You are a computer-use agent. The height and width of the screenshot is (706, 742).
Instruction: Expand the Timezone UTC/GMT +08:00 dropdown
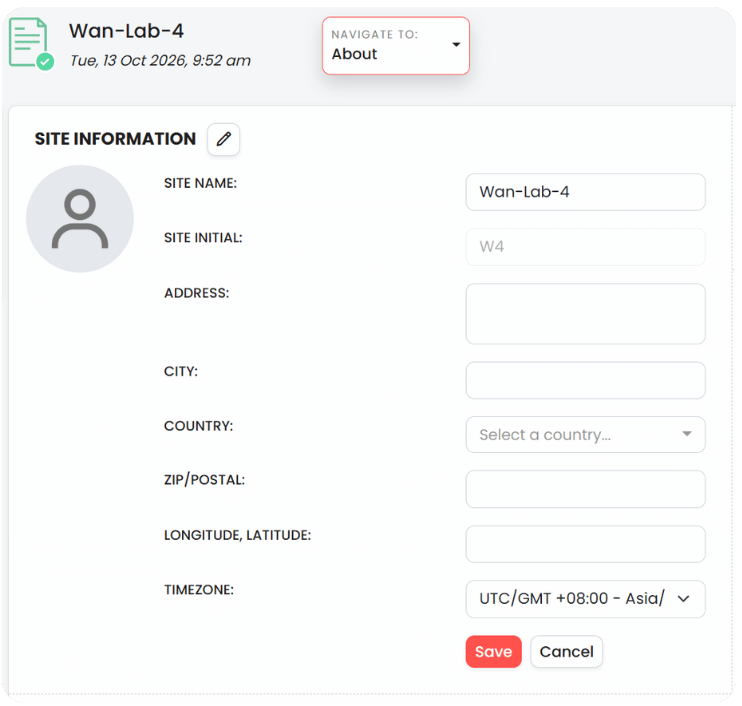[585, 599]
